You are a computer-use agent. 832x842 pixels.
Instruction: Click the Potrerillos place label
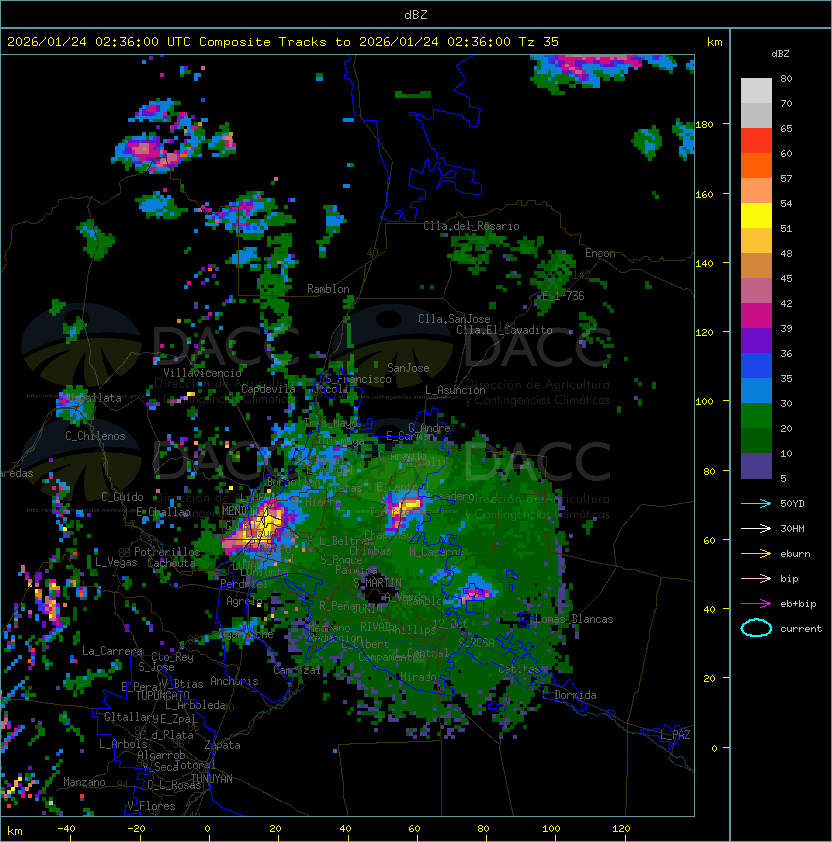coord(167,552)
